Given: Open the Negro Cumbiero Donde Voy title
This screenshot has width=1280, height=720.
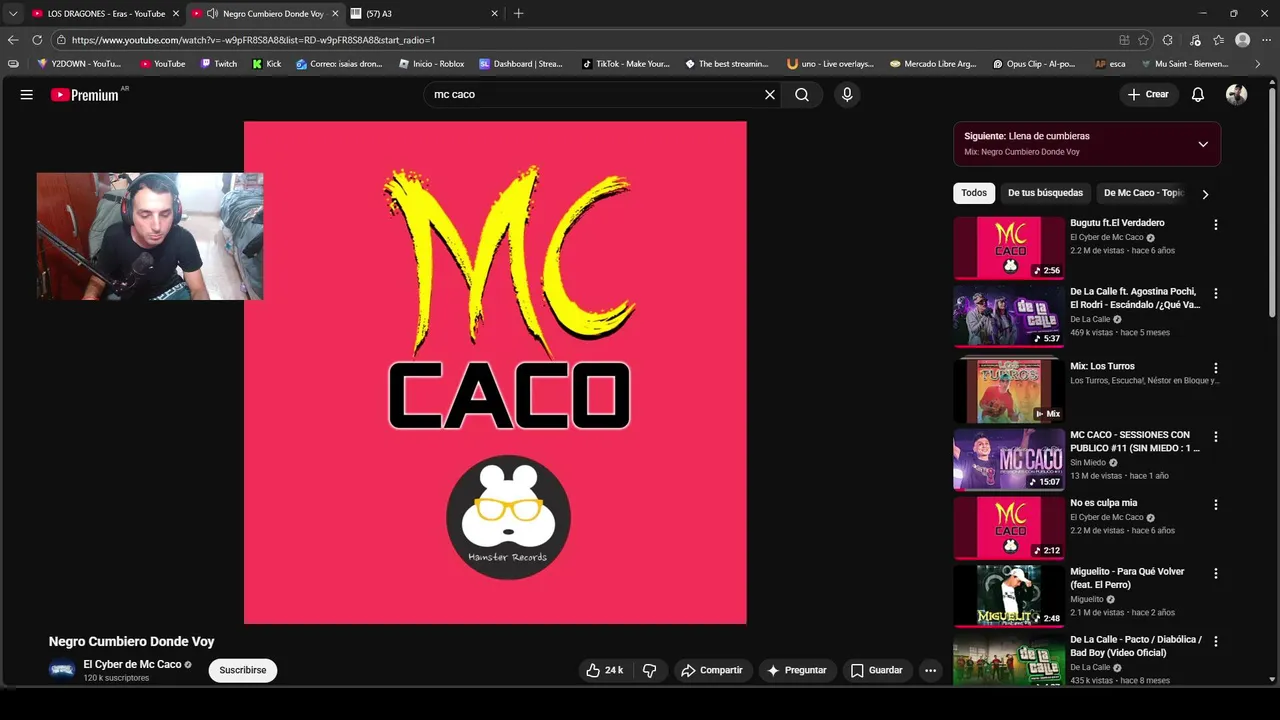Looking at the screenshot, I should coord(132,642).
